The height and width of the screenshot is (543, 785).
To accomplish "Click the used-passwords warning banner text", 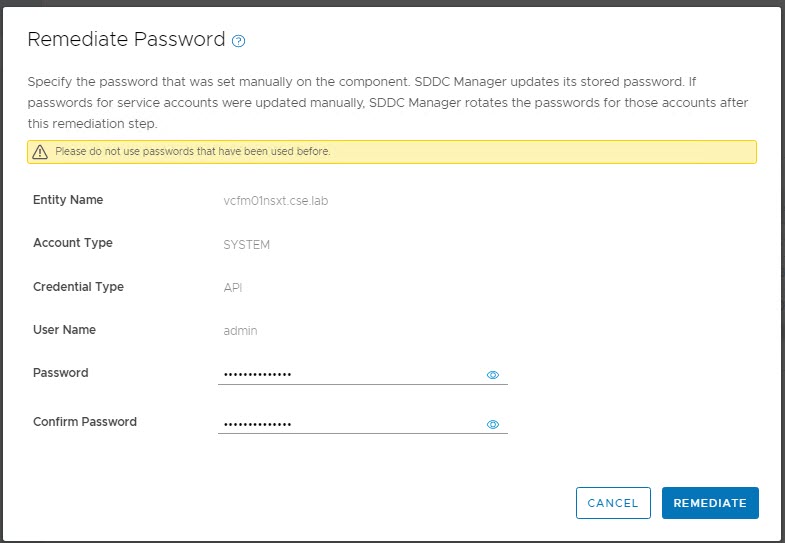I will [192, 152].
